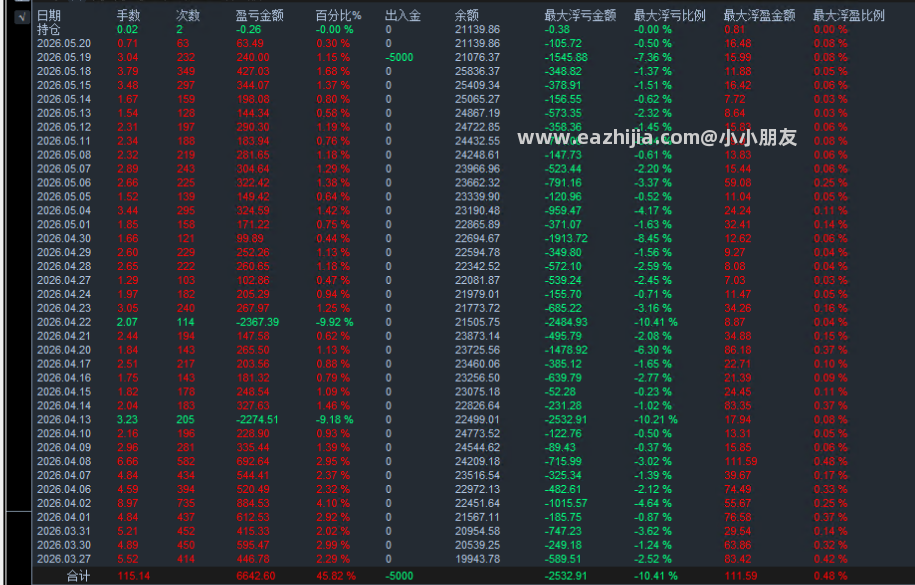Click max floating loss -959.47
Viewport: 915px width, 585px height.
pos(563,211)
